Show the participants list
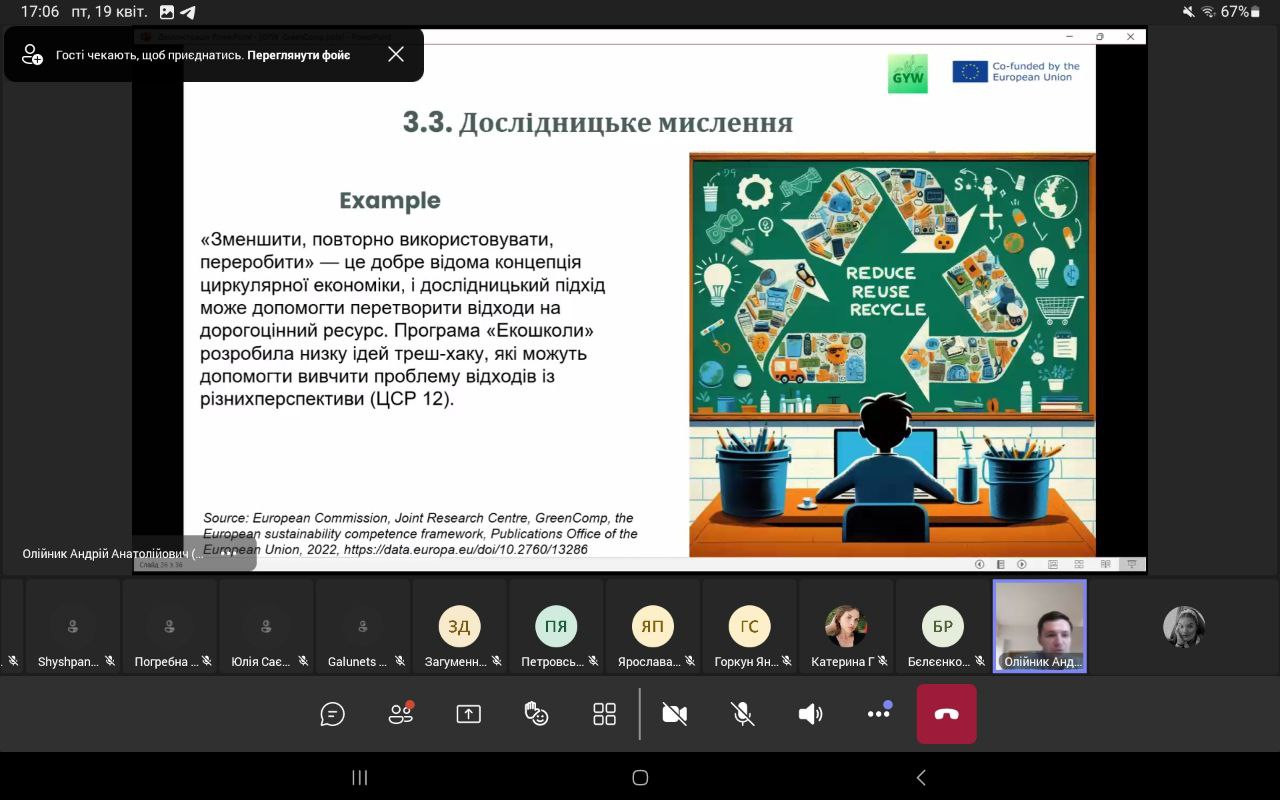 400,714
